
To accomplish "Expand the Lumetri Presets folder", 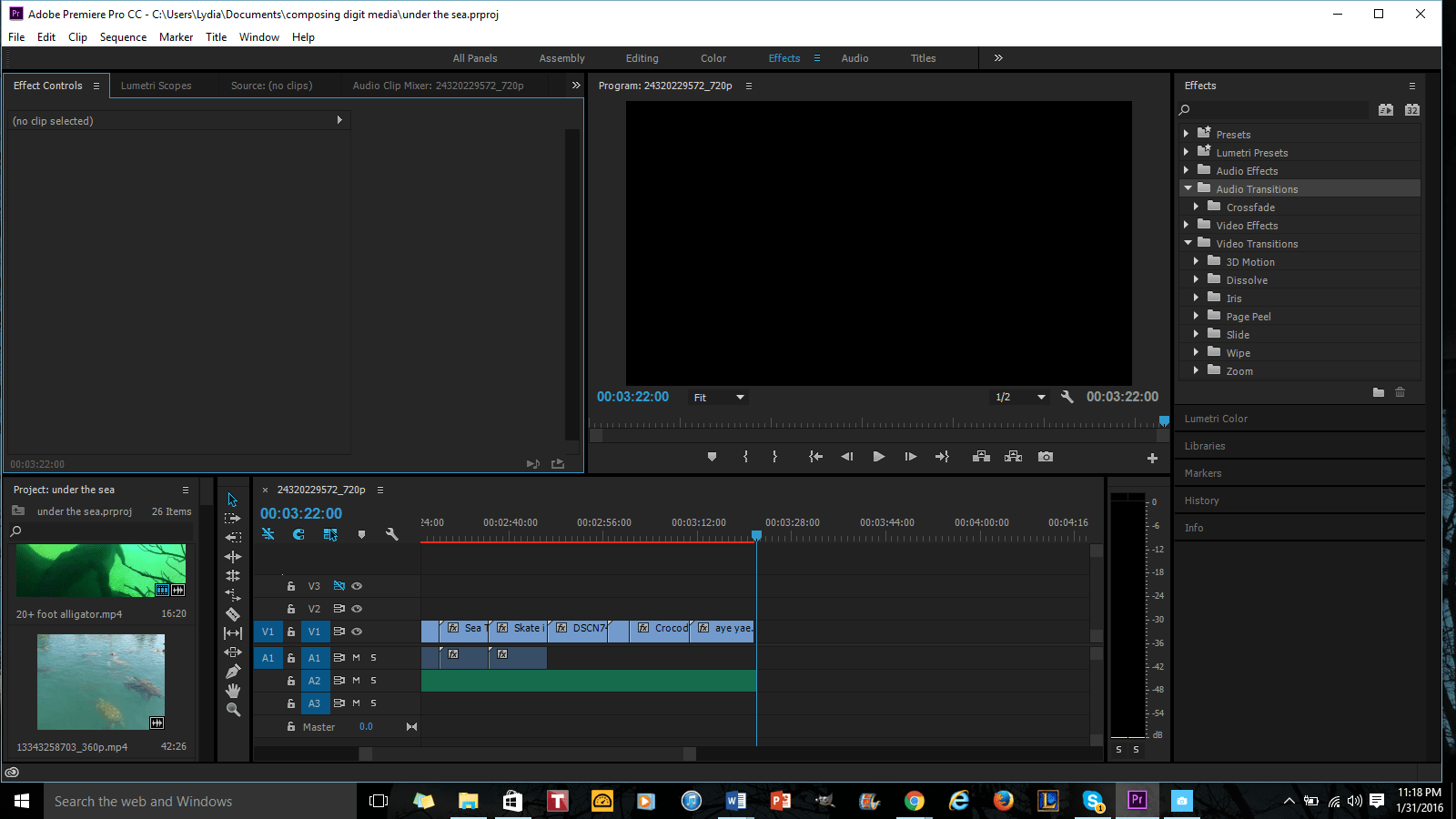I will pyautogui.click(x=1186, y=152).
